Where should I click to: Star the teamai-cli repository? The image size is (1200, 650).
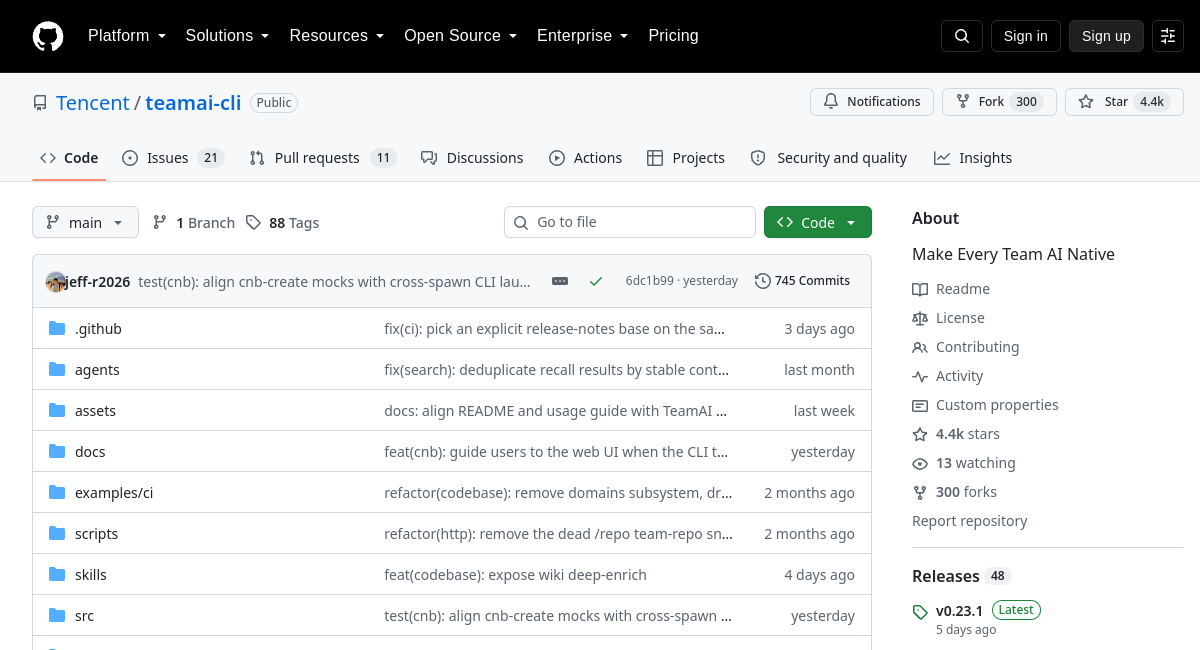[1124, 102]
